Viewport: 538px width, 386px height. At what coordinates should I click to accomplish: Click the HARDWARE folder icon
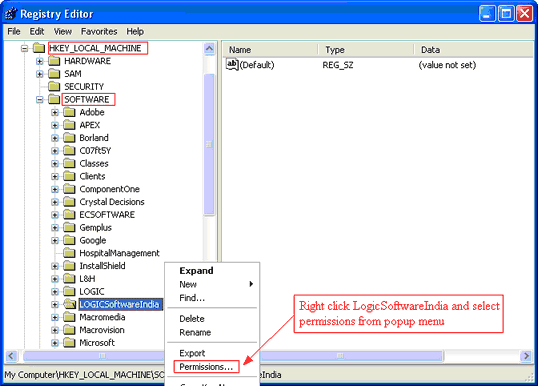54,61
